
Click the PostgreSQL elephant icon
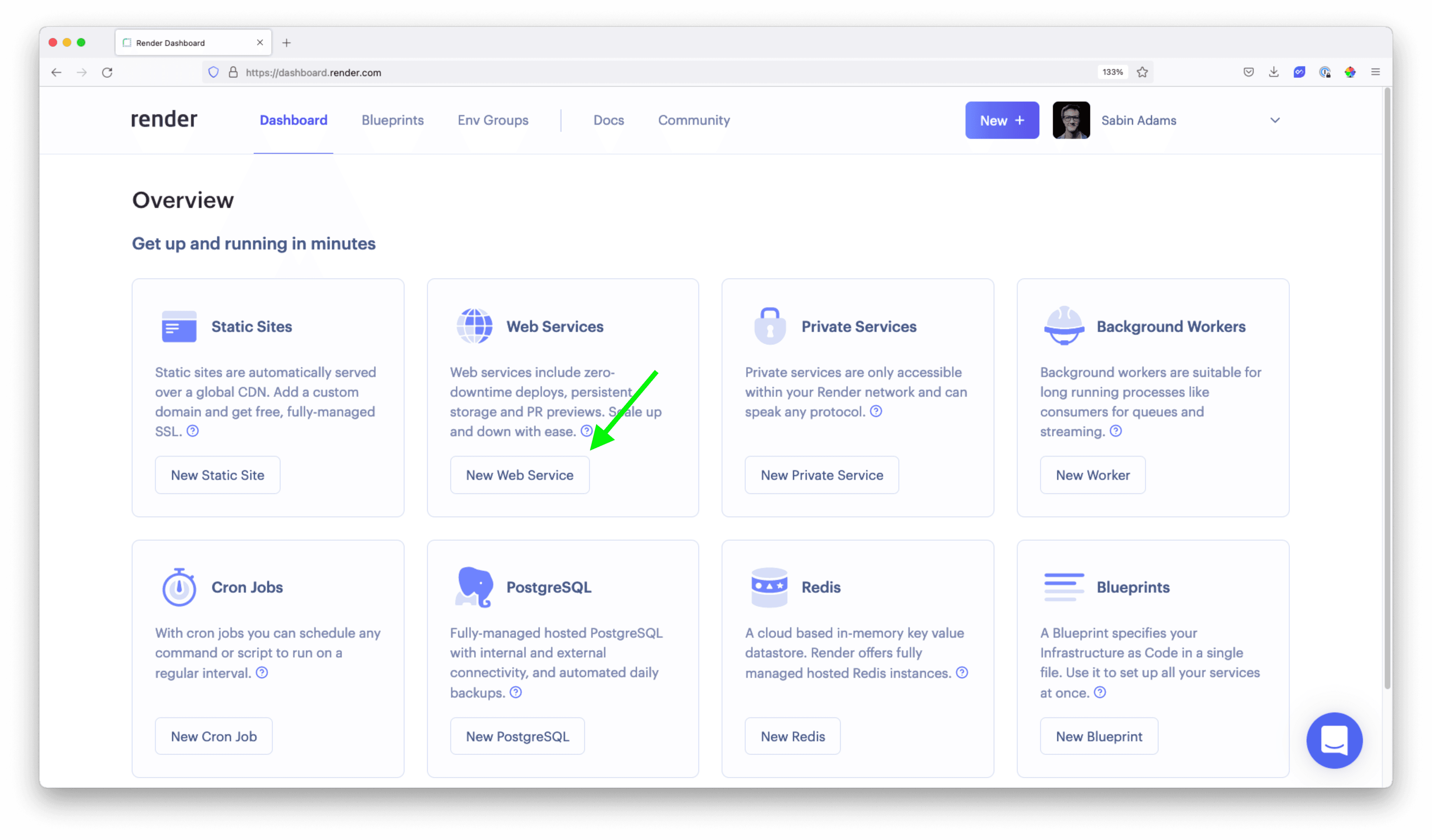474,587
